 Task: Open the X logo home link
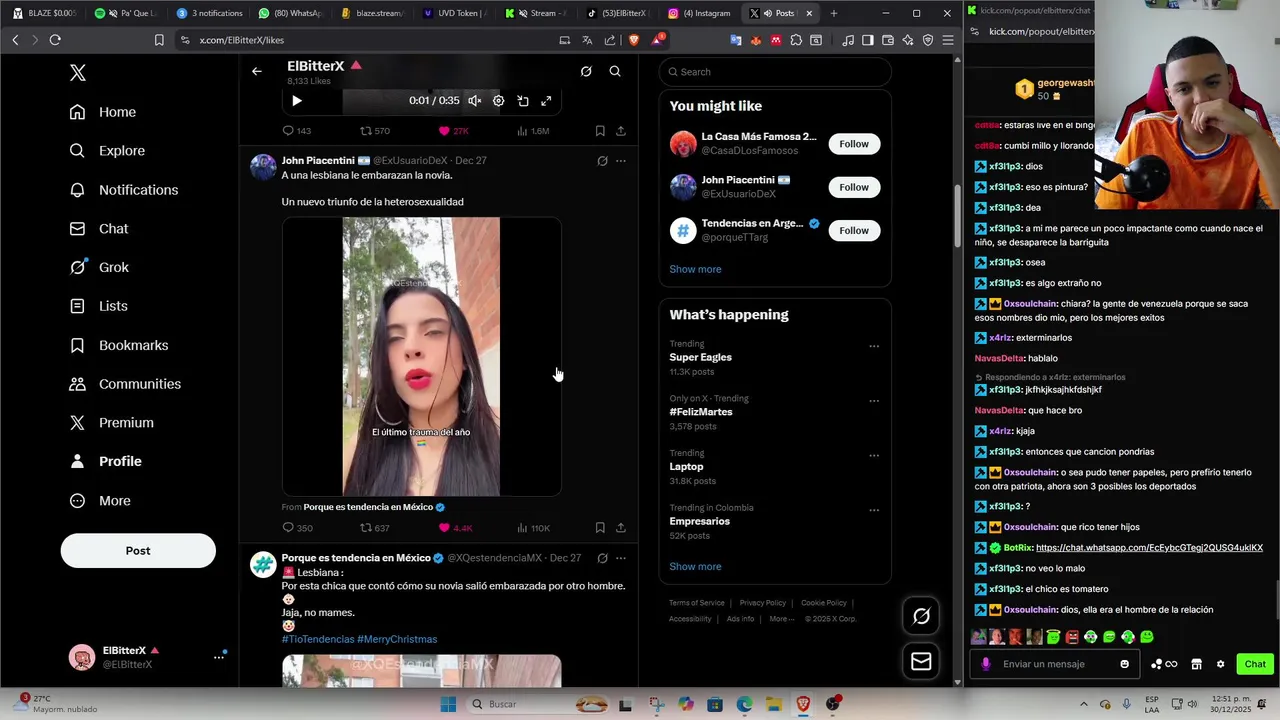click(78, 73)
